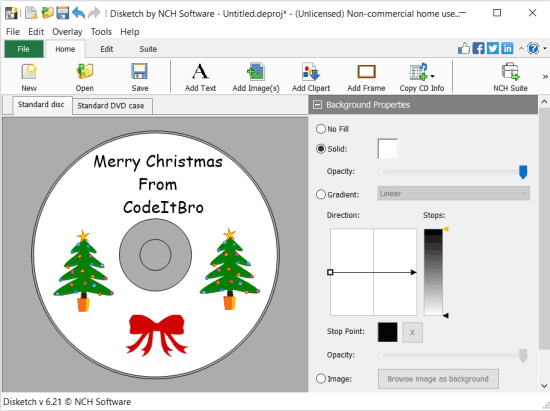This screenshot has height=411, width=550.
Task: Collapse the Background Properties panel
Action: [x=317, y=105]
